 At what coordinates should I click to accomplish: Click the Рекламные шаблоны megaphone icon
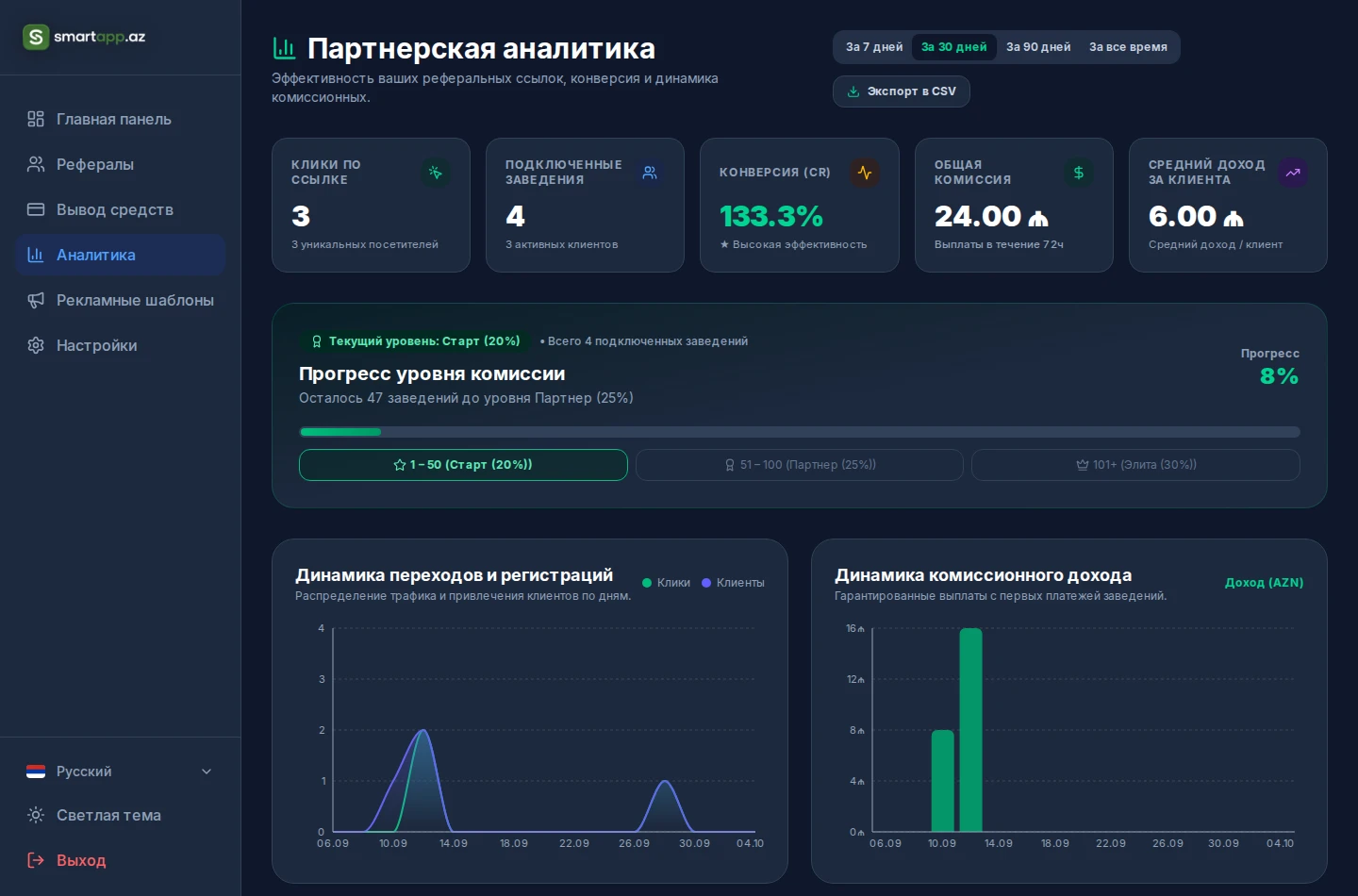(x=36, y=300)
